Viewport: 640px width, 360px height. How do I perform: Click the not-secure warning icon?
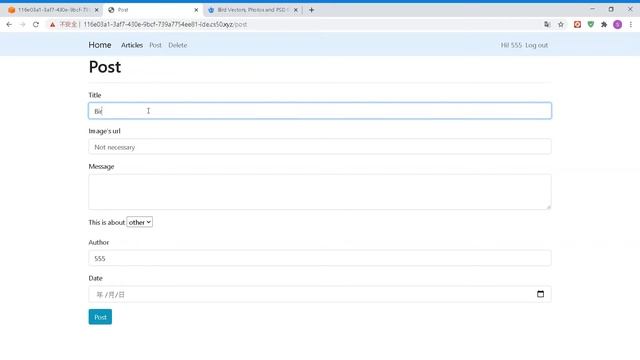[x=52, y=24]
